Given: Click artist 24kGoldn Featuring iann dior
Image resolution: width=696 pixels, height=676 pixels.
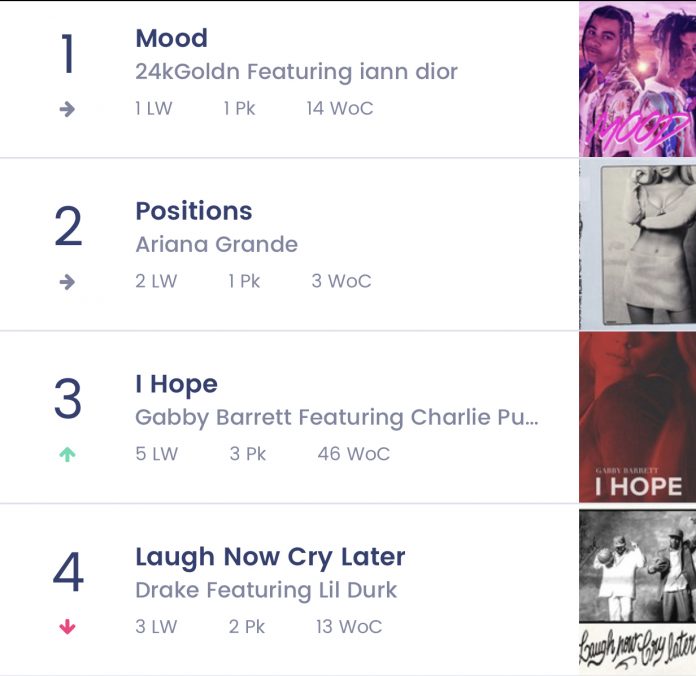Looking at the screenshot, I should [297, 71].
